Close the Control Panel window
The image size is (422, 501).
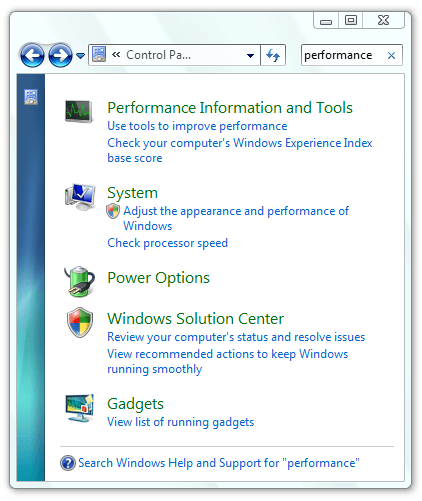(x=383, y=21)
